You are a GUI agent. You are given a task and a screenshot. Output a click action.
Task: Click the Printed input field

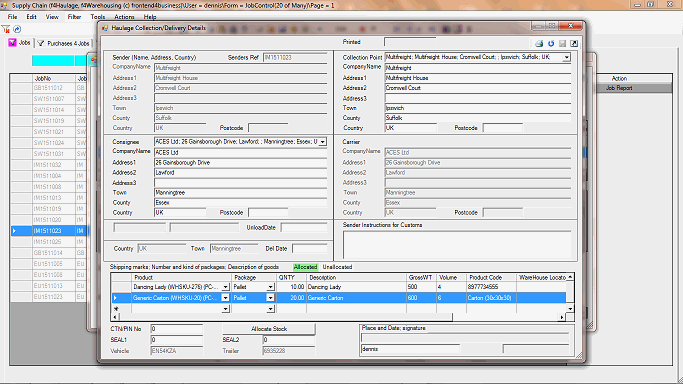[x=409, y=42]
